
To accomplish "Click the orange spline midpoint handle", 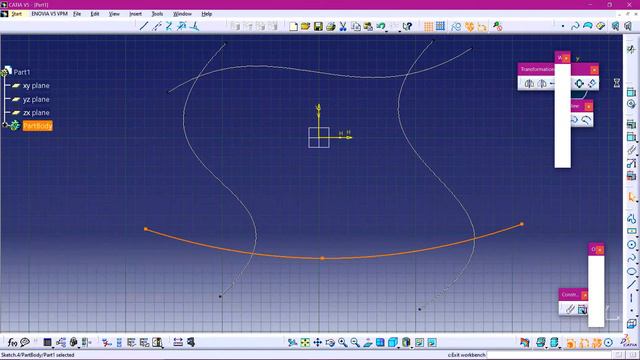I will (x=322, y=258).
